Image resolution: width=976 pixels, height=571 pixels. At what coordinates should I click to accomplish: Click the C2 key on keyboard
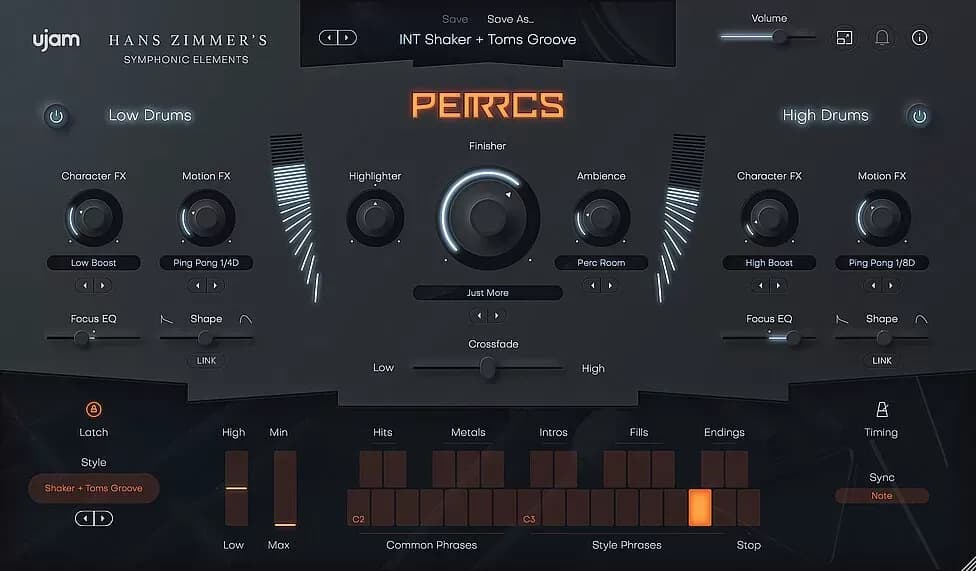359,508
